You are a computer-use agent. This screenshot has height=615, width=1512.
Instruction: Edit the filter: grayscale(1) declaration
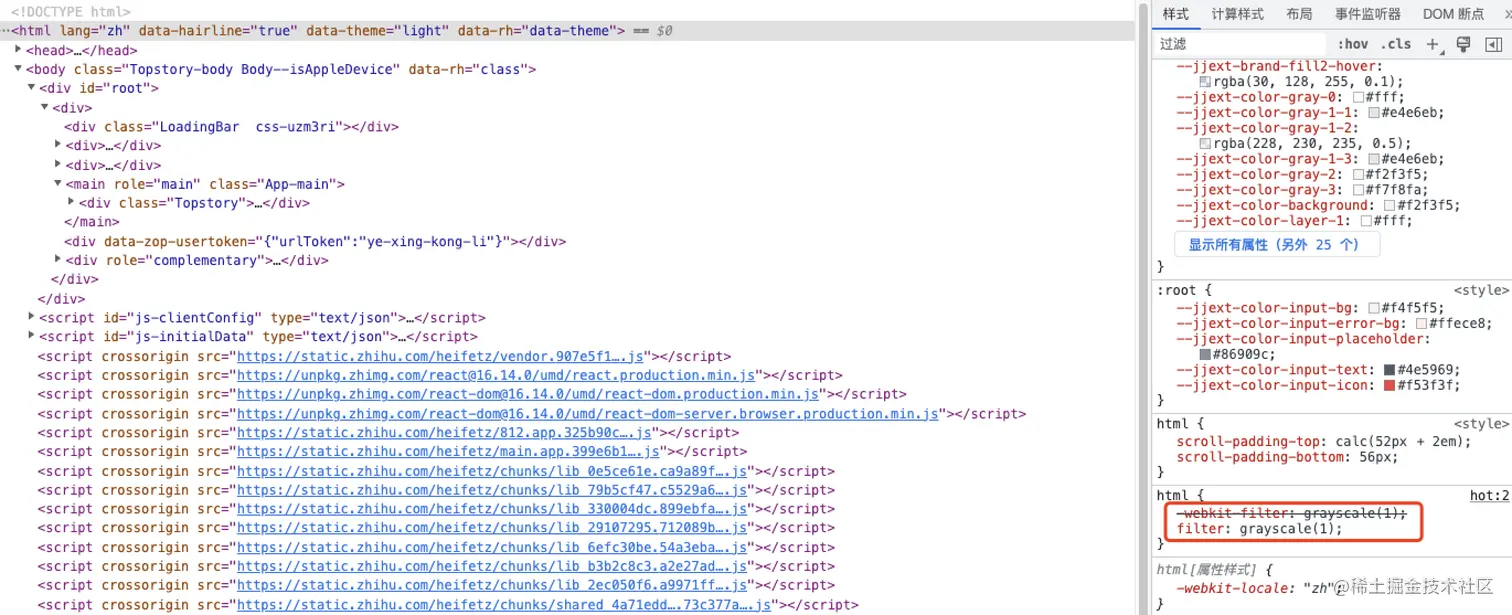pos(1260,528)
